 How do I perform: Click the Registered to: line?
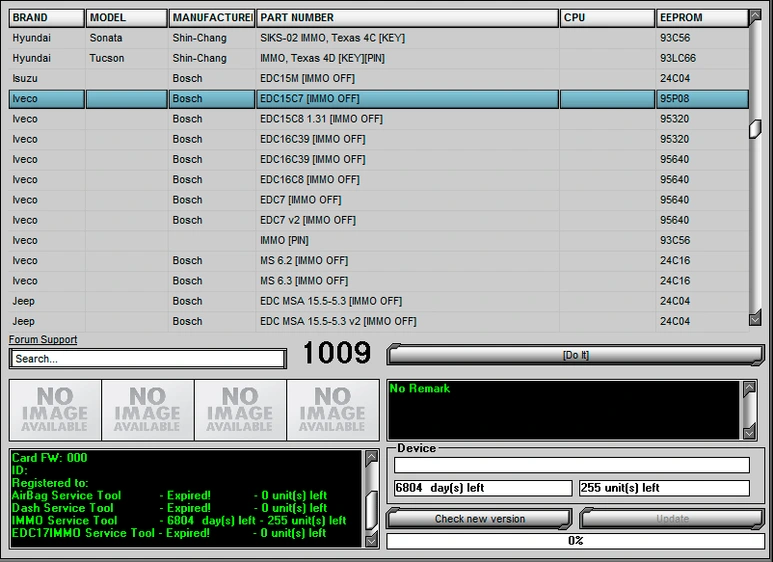tap(50, 483)
